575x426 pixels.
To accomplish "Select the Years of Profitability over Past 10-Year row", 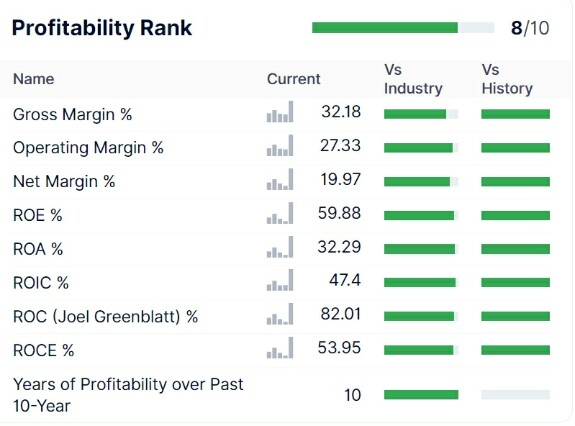I will coord(281,395).
